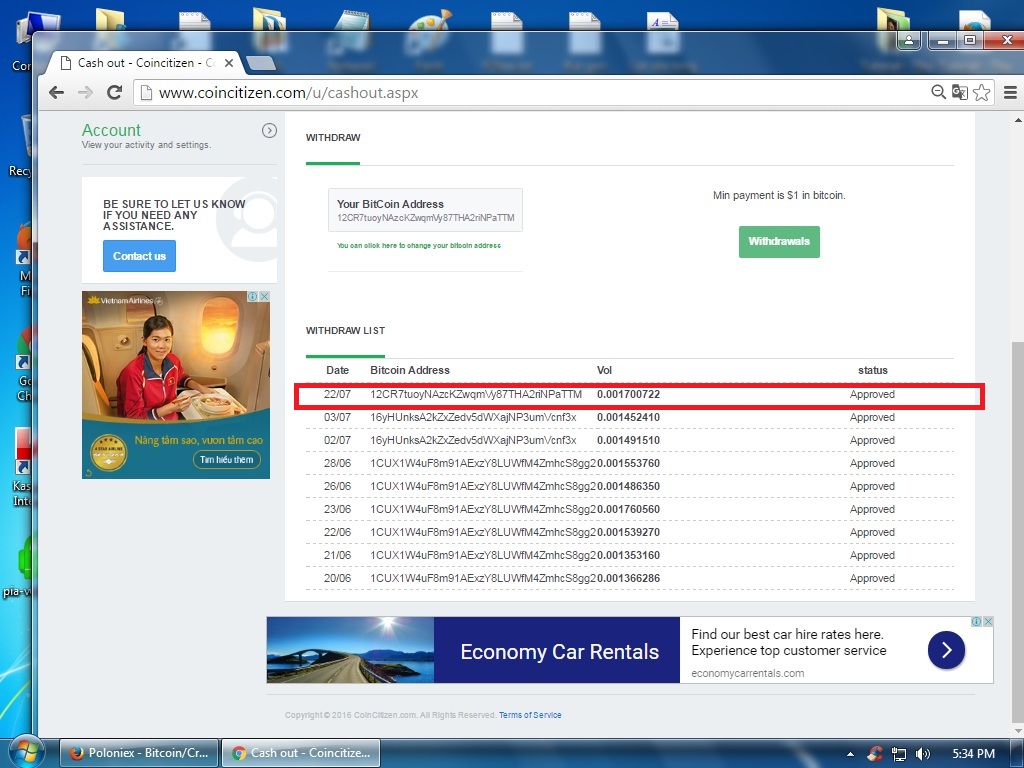
Task: Click the scrollbar up arrow
Action: pos(1017,120)
